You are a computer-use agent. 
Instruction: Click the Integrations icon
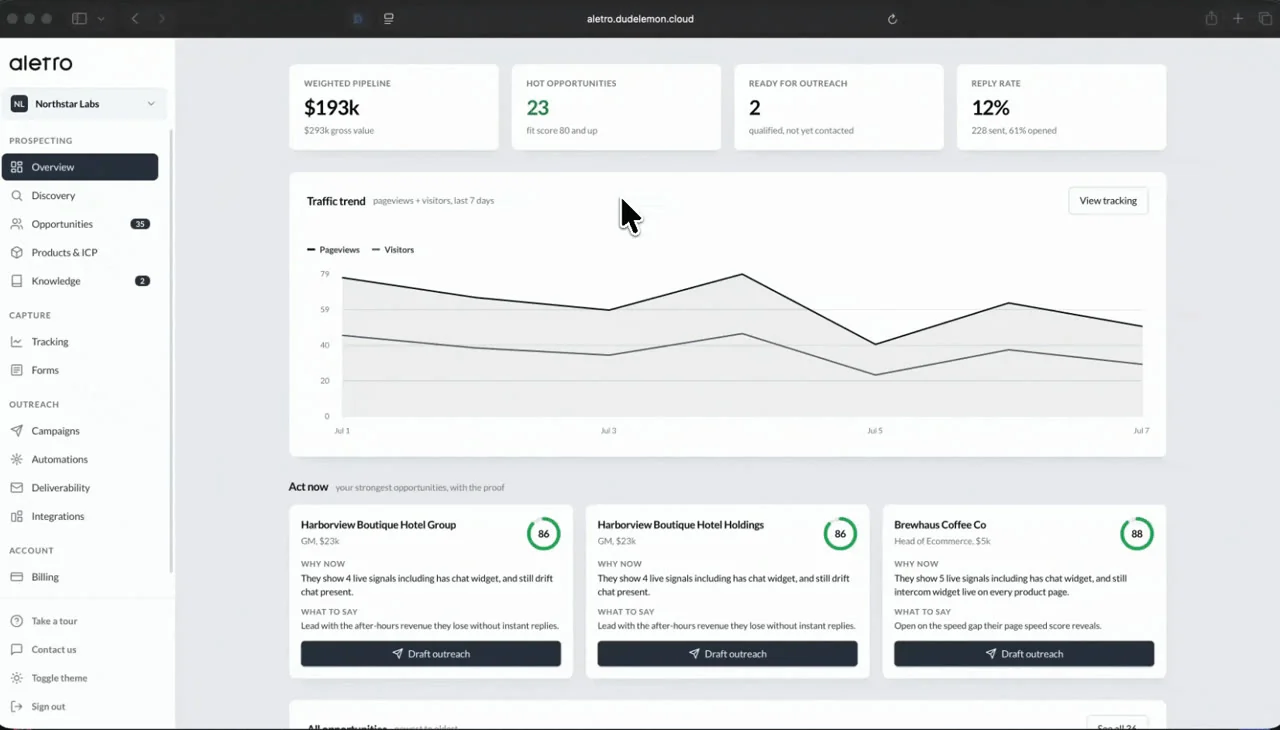16,516
